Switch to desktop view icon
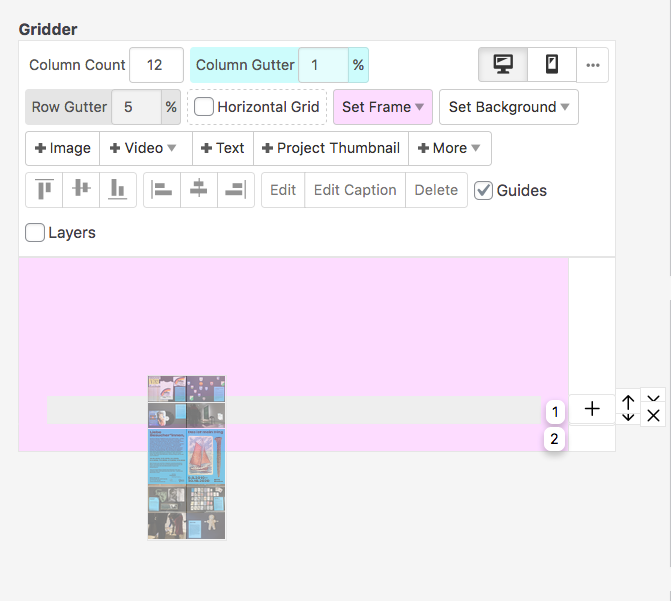 tap(503, 65)
